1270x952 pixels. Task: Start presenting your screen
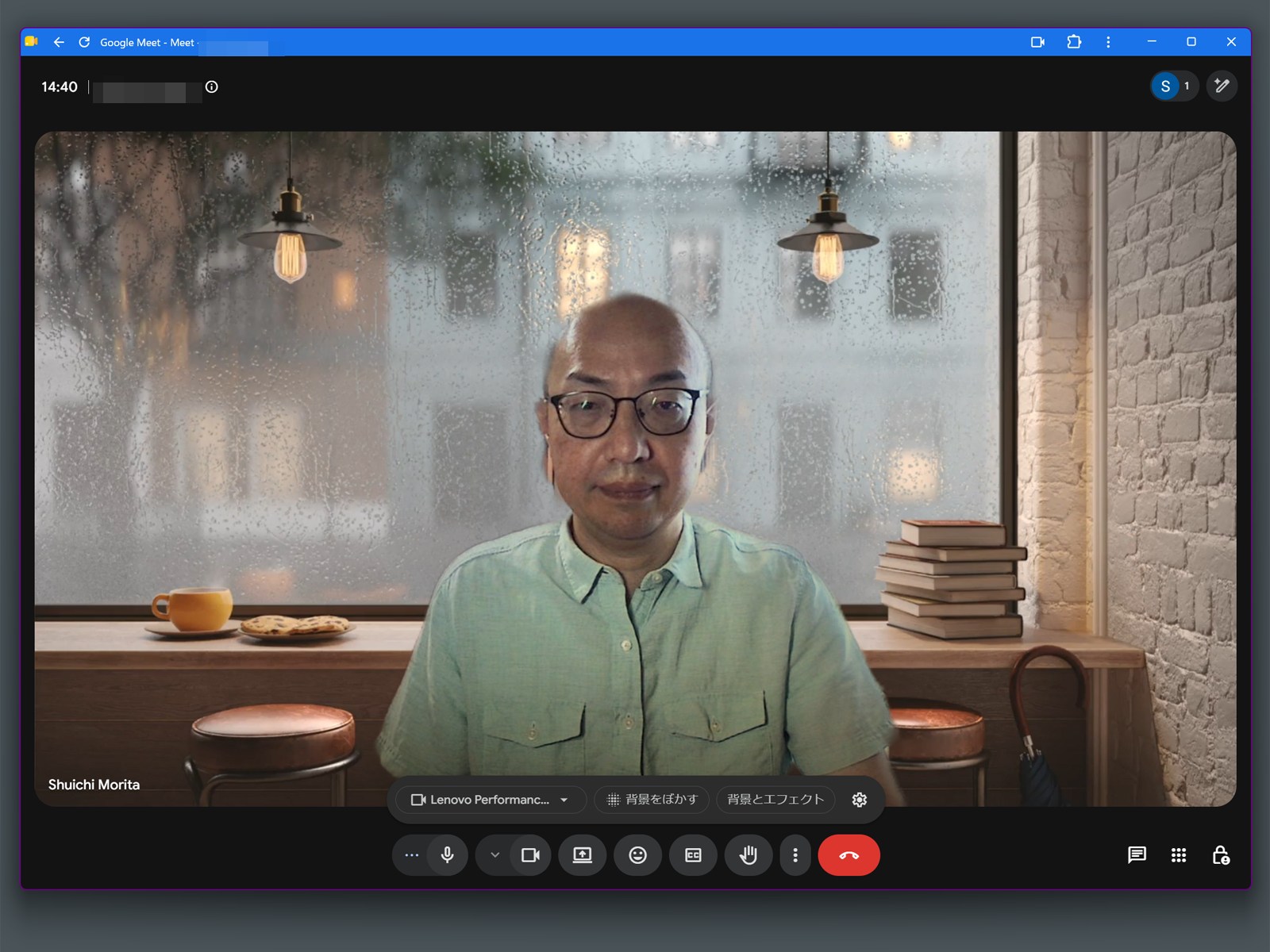(582, 855)
